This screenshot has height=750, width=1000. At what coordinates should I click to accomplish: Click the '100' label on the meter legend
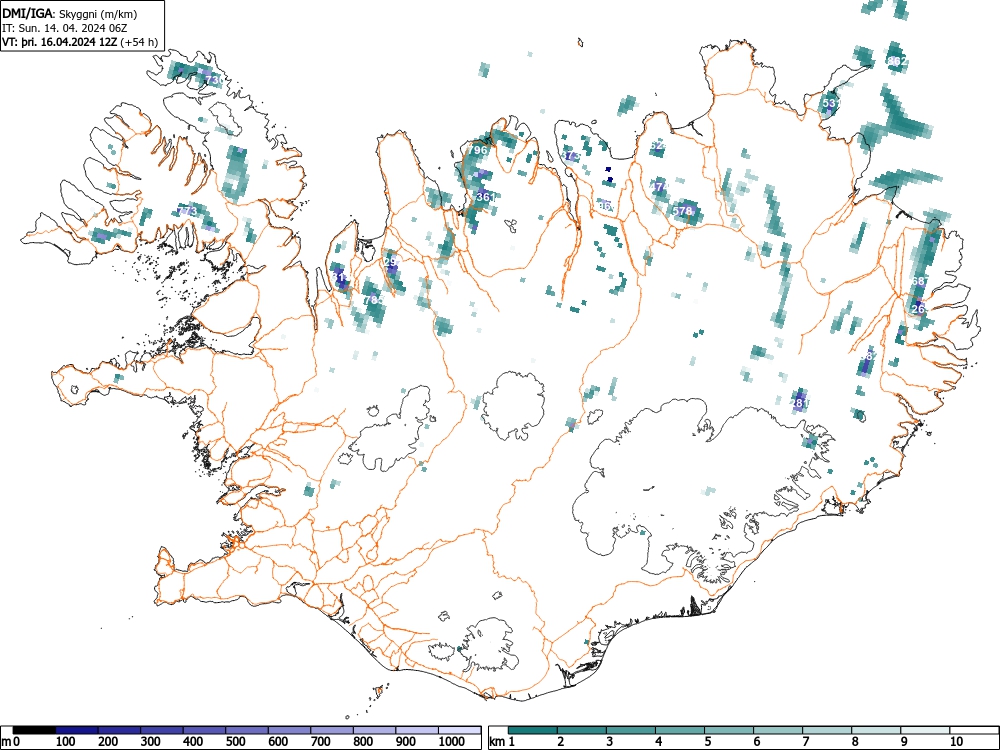[66, 741]
